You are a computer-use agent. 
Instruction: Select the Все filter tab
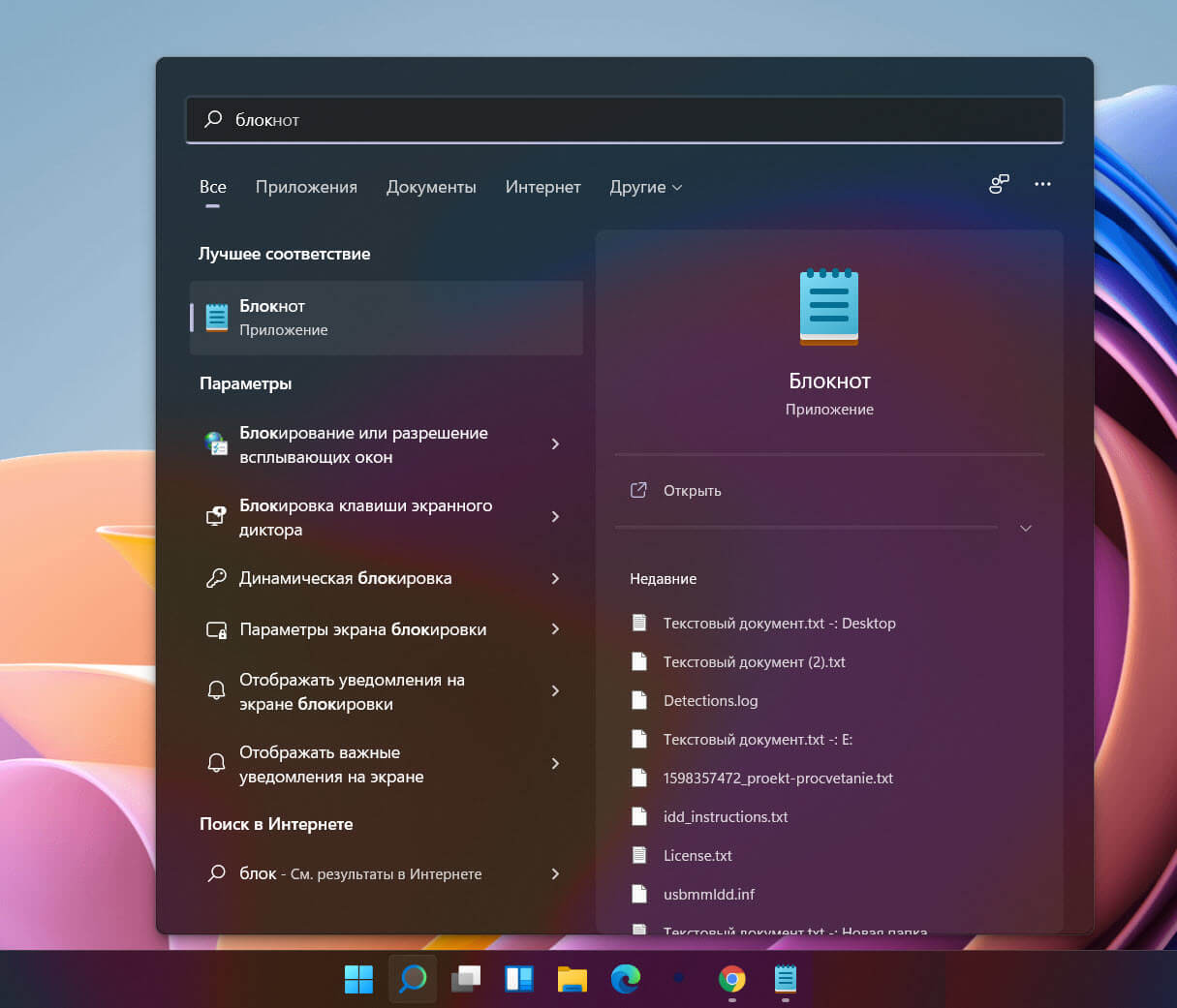click(x=213, y=187)
